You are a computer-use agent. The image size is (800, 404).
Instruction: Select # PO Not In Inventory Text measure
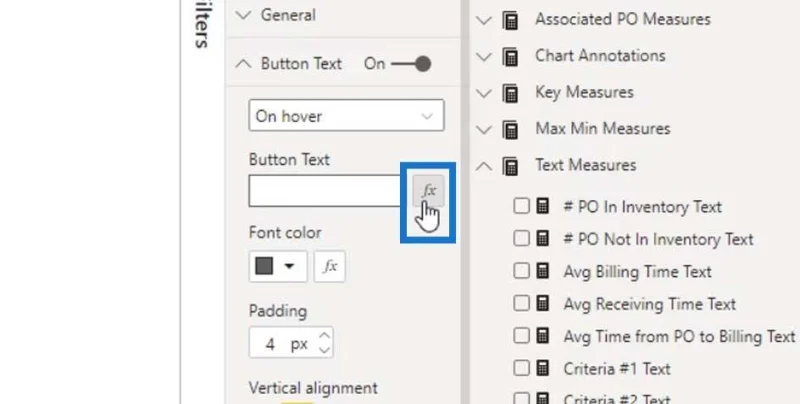point(658,239)
